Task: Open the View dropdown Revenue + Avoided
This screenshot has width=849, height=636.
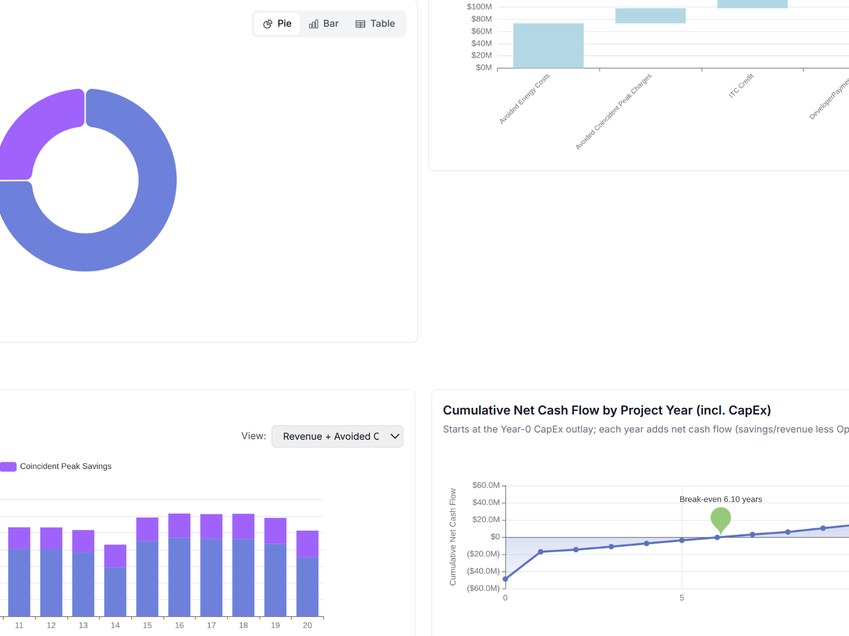Action: 337,436
